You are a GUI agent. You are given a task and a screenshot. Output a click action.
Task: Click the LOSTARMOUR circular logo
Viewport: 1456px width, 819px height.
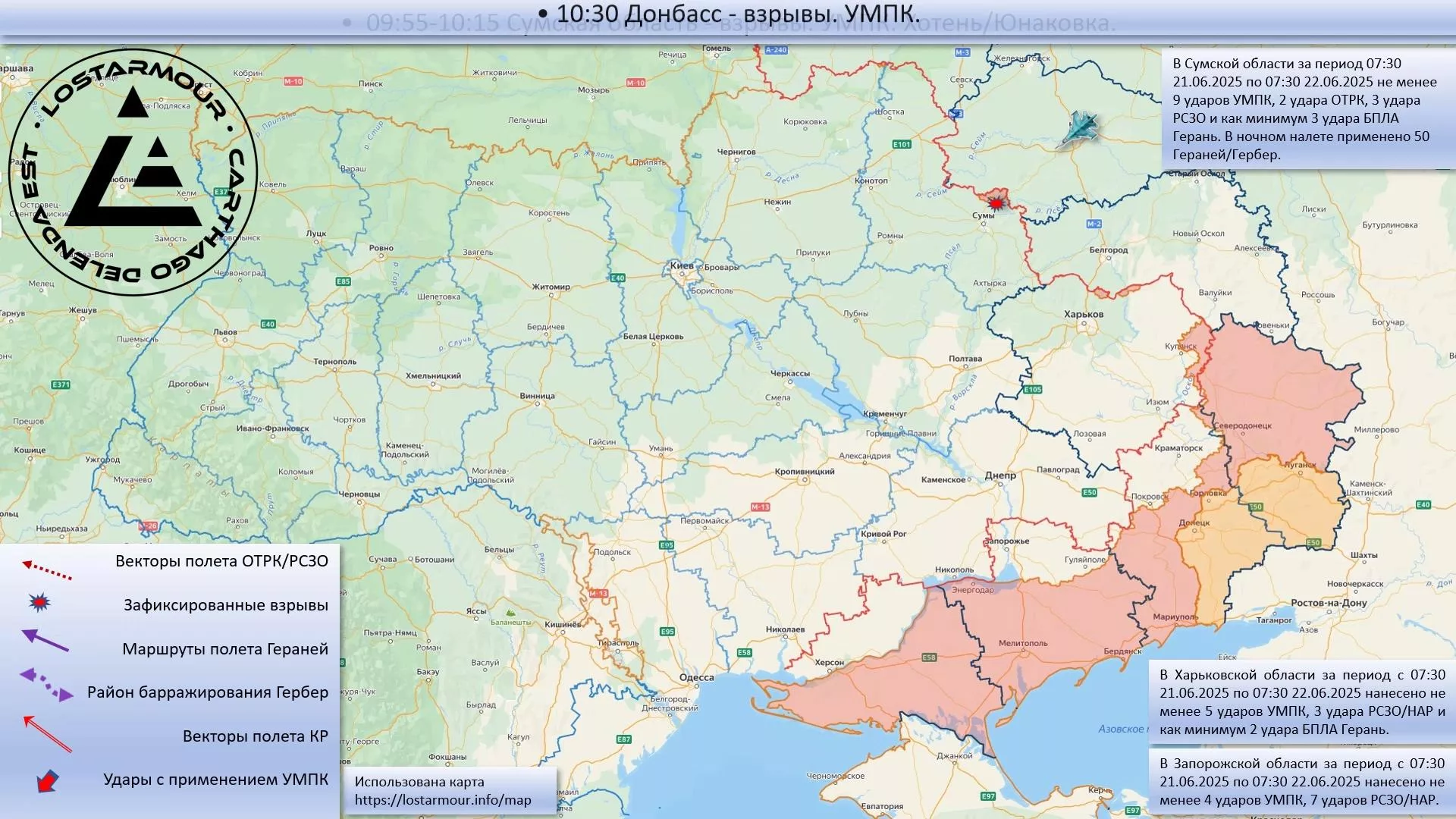pos(133,171)
